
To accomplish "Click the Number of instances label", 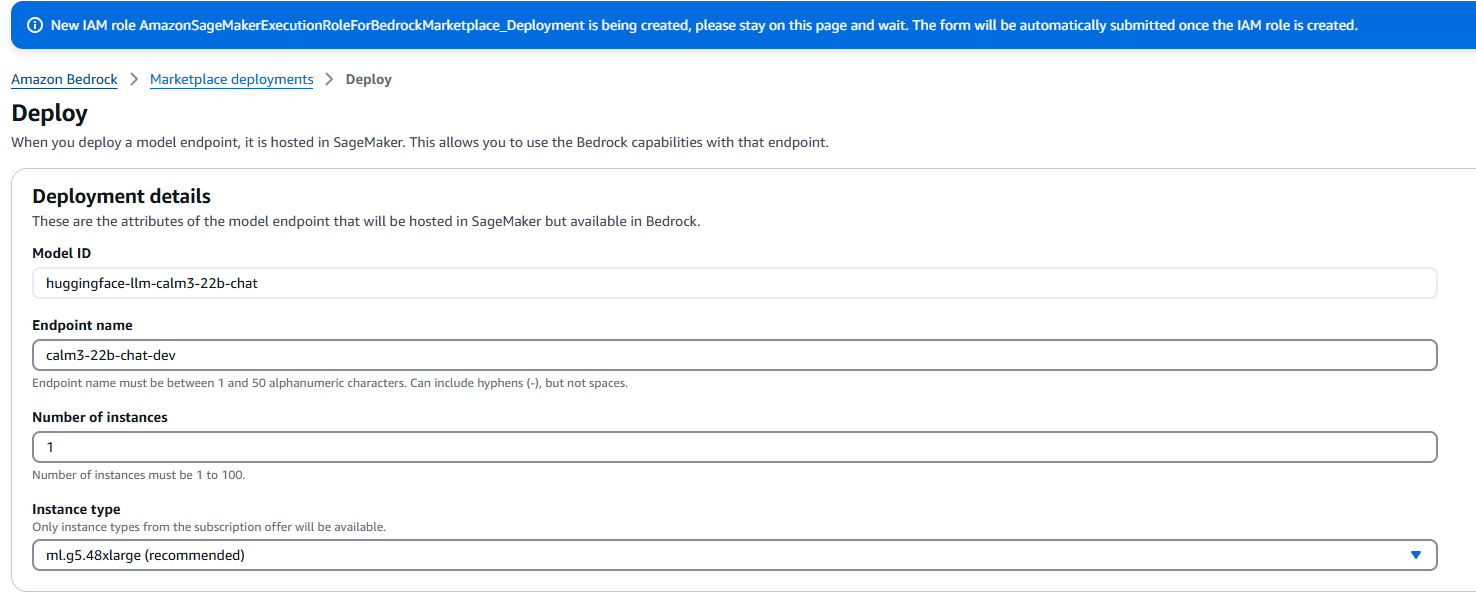I will pos(100,417).
